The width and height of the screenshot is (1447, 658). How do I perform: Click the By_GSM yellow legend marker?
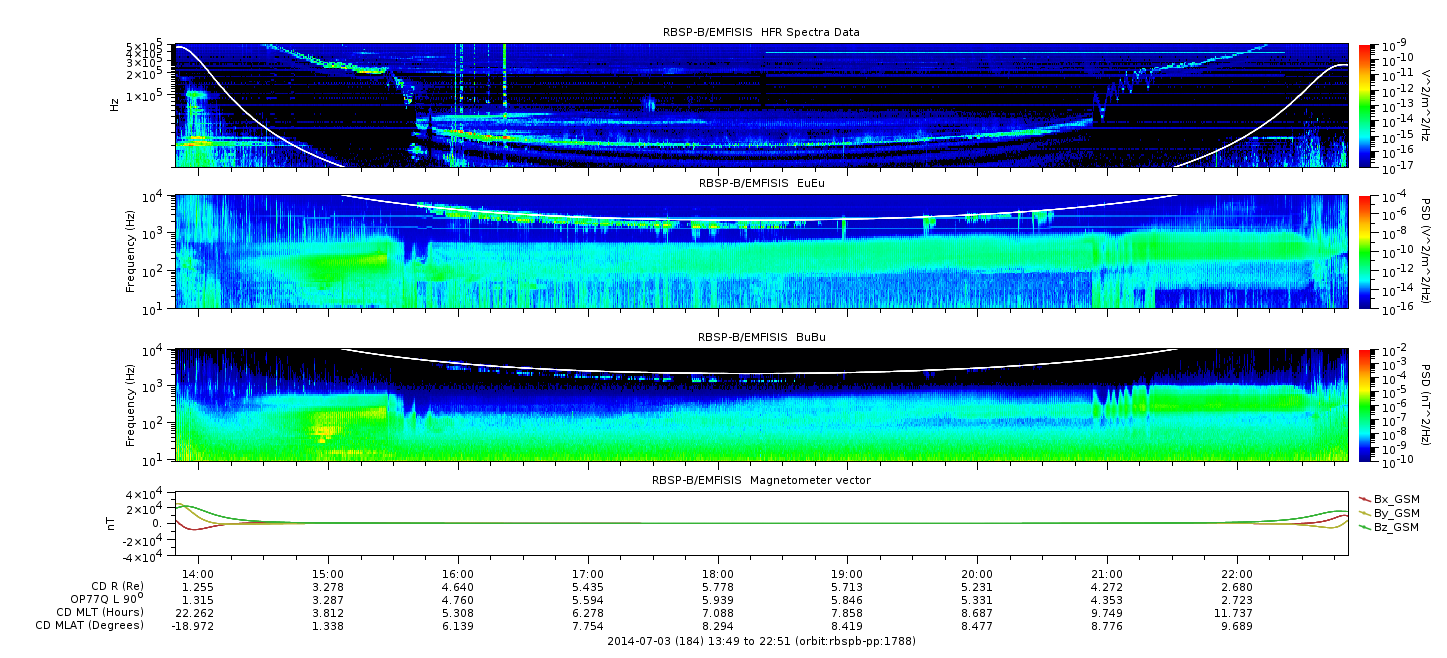pos(1364,512)
